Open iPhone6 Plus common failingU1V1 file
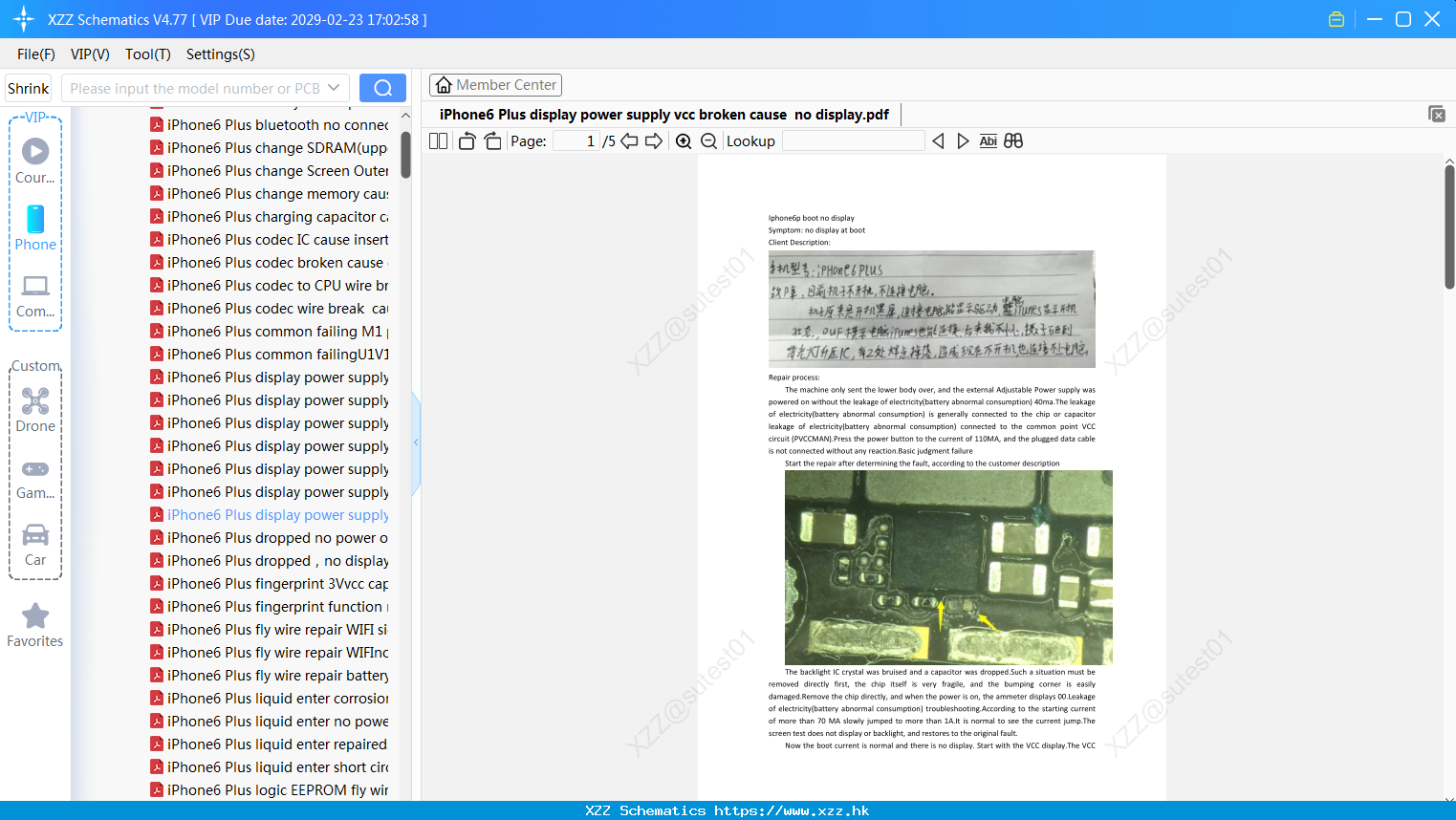The height and width of the screenshot is (820, 1456). 270,354
